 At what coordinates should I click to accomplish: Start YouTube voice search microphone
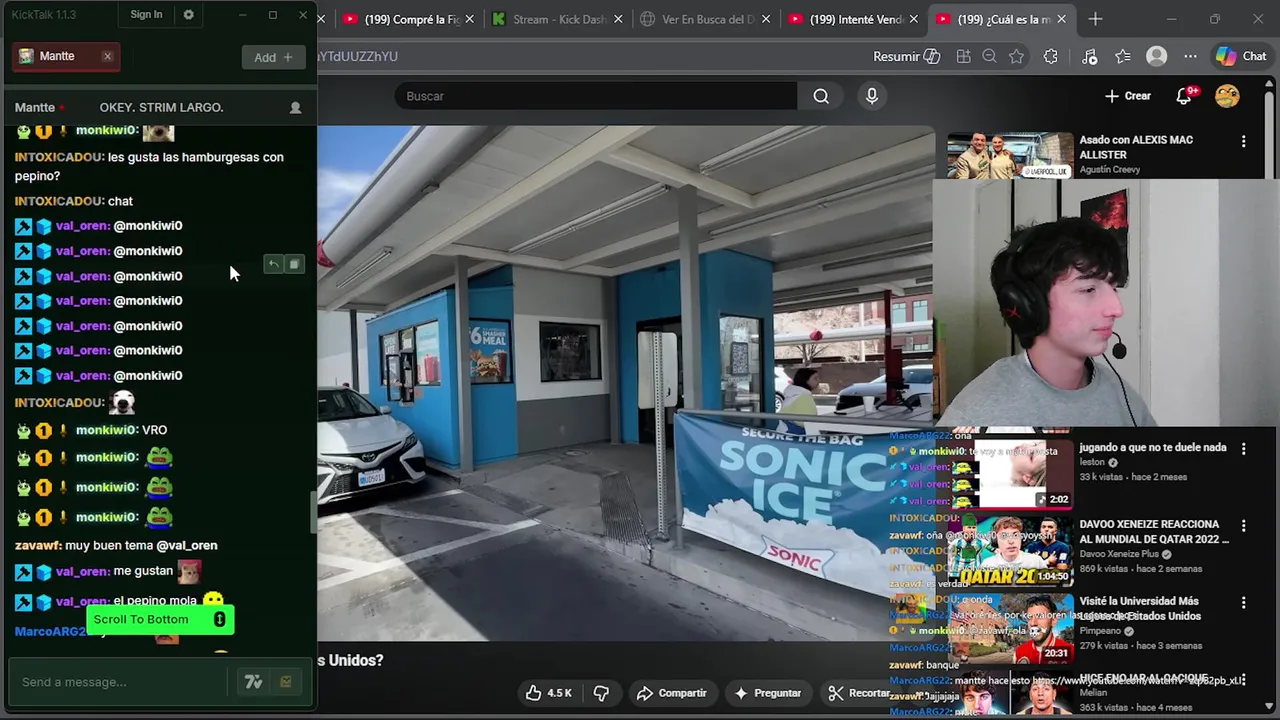[x=872, y=96]
